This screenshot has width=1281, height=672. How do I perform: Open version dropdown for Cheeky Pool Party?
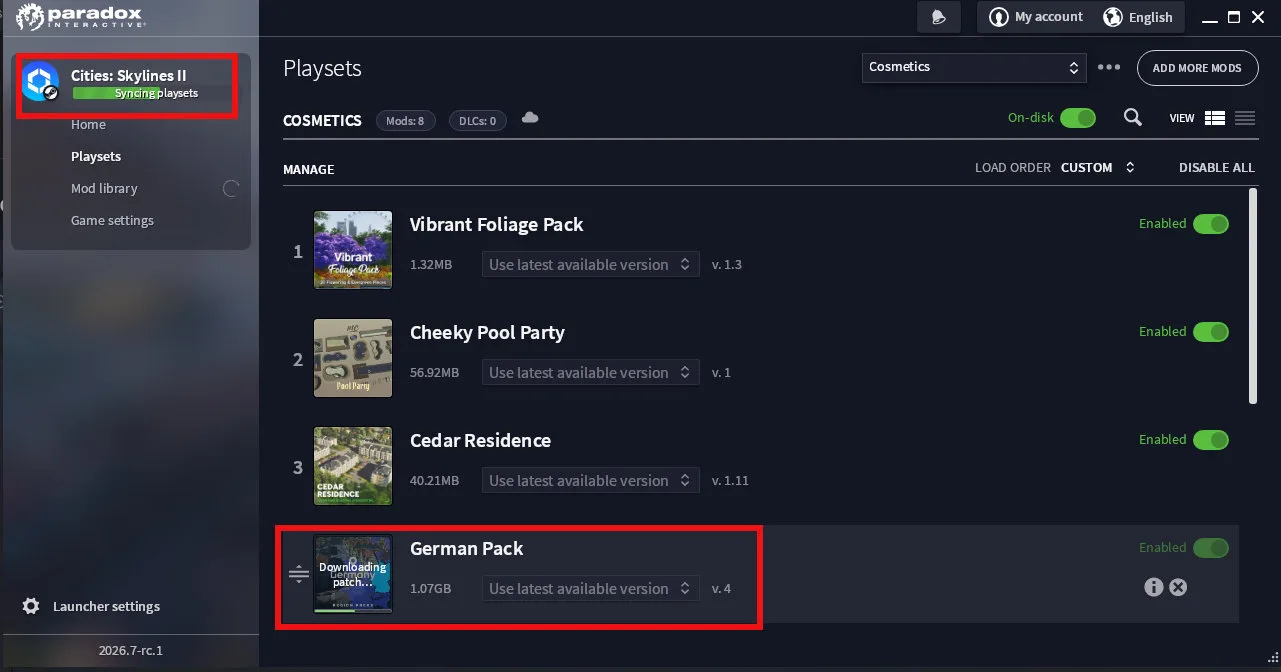coord(590,373)
